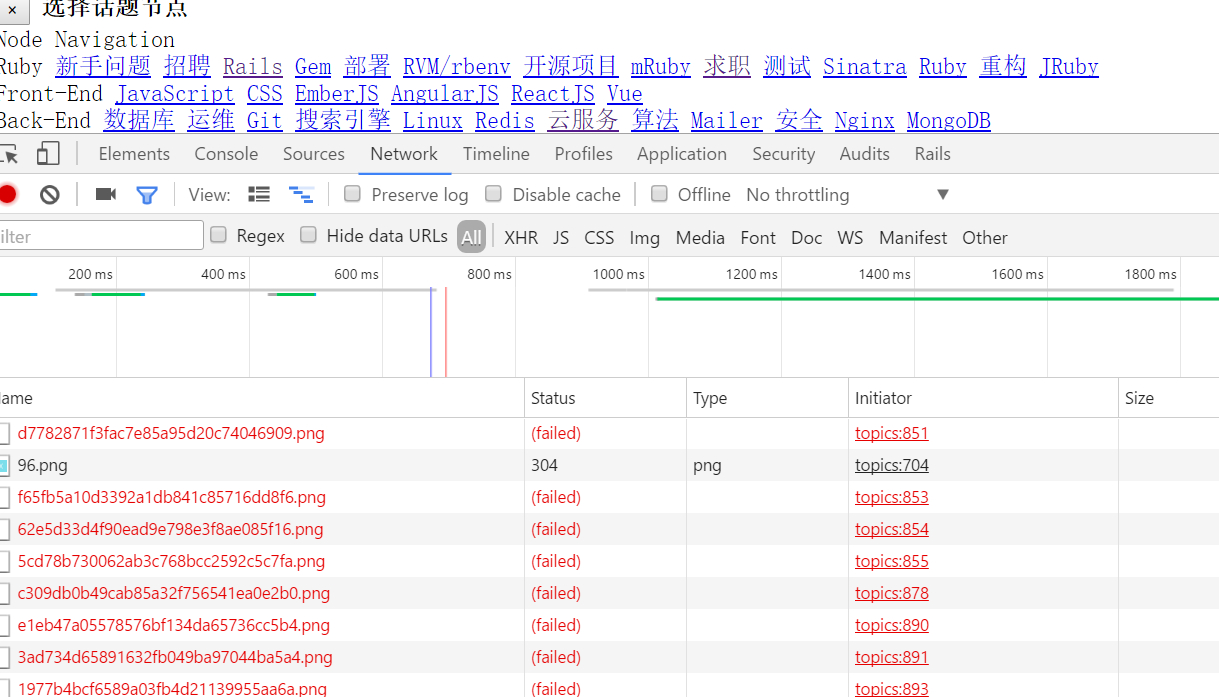This screenshot has height=697, width=1219.
Task: Open the MongoDB node link
Action: pos(949,121)
